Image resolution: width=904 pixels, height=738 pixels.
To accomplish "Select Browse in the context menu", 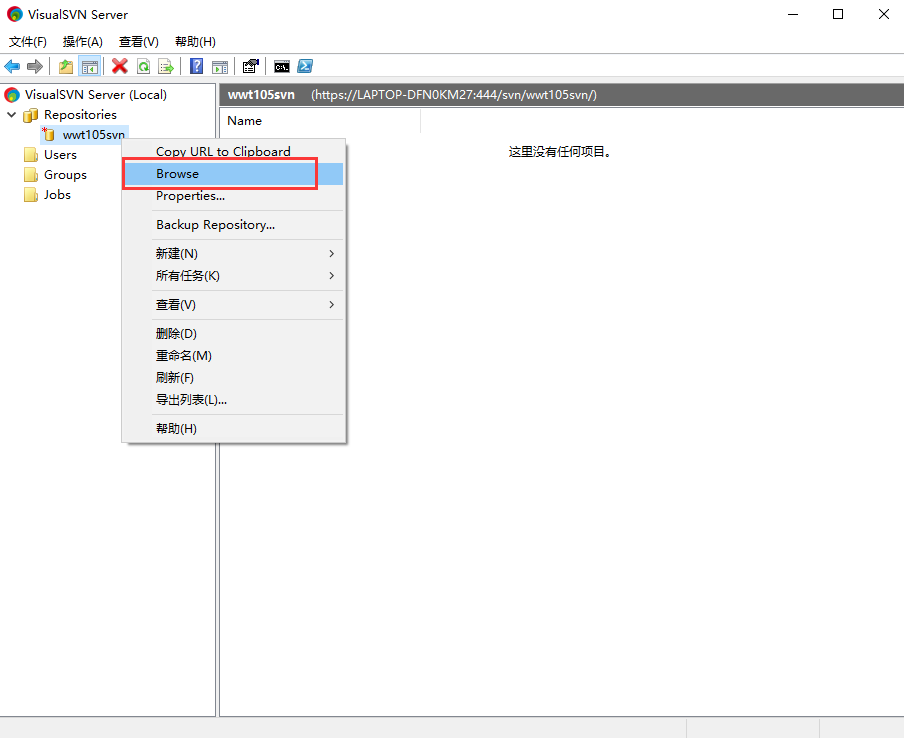I will point(178,174).
